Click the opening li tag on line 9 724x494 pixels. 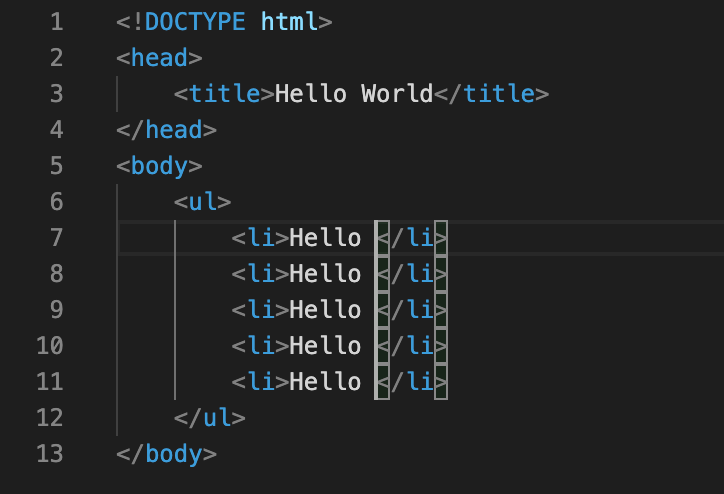pyautogui.click(x=260, y=309)
